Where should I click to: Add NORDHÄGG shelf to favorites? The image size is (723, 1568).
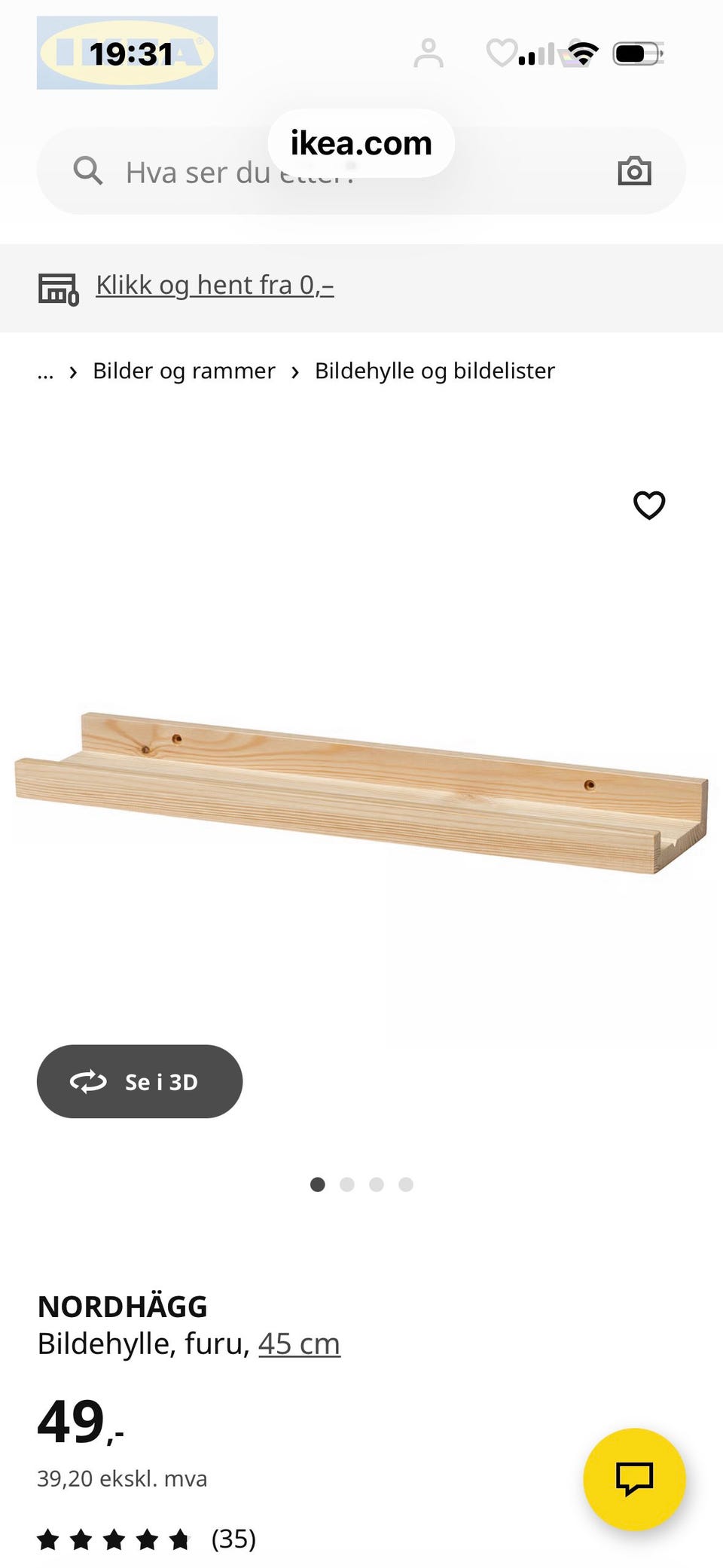click(649, 505)
